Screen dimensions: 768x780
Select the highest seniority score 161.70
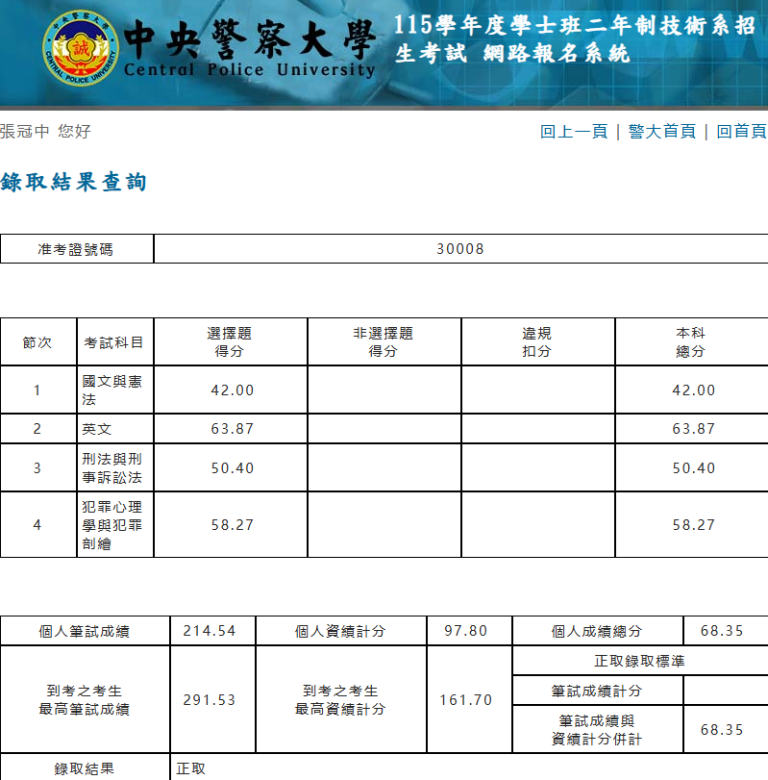[466, 700]
